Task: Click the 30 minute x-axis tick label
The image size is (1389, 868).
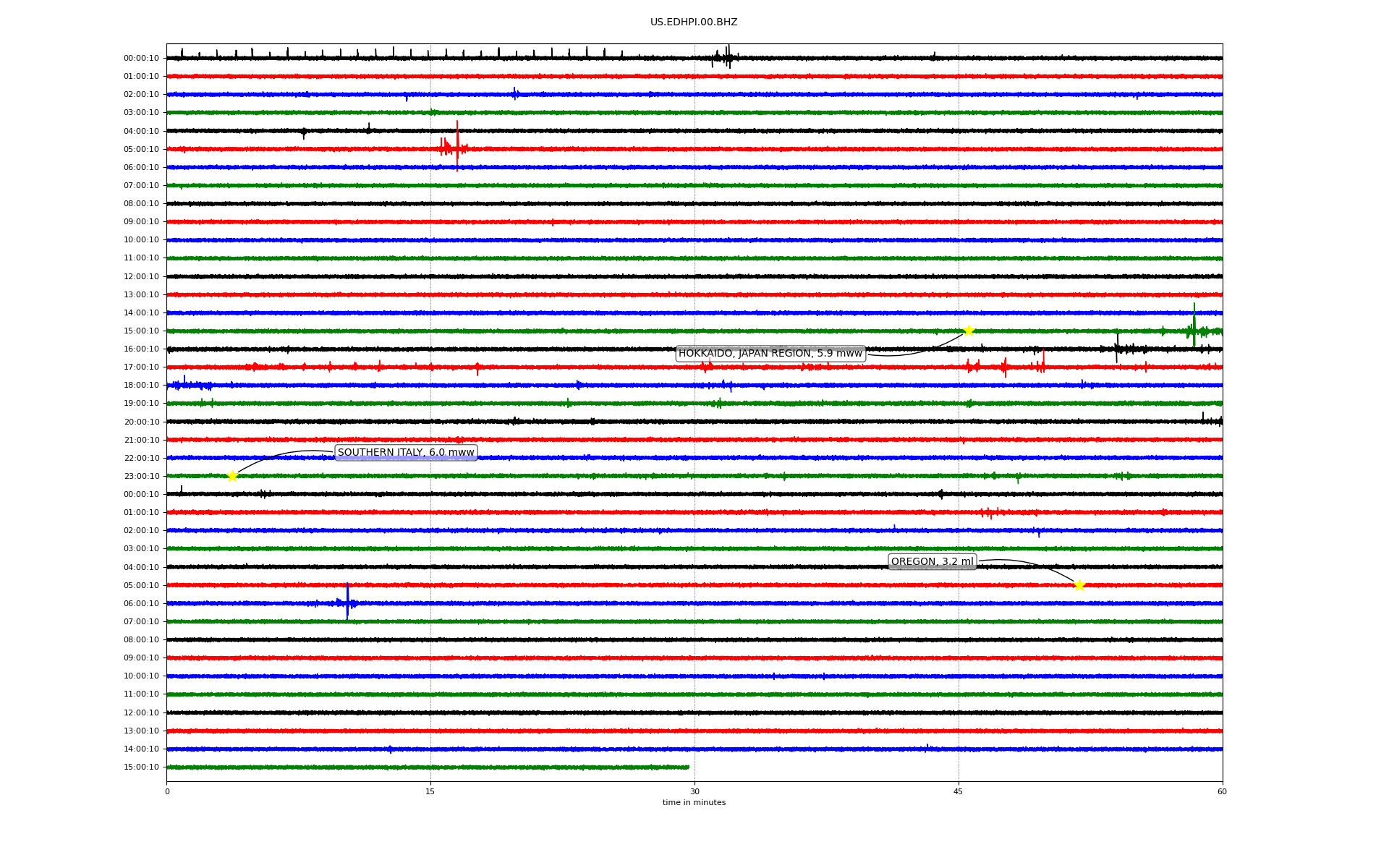Action: [694, 791]
